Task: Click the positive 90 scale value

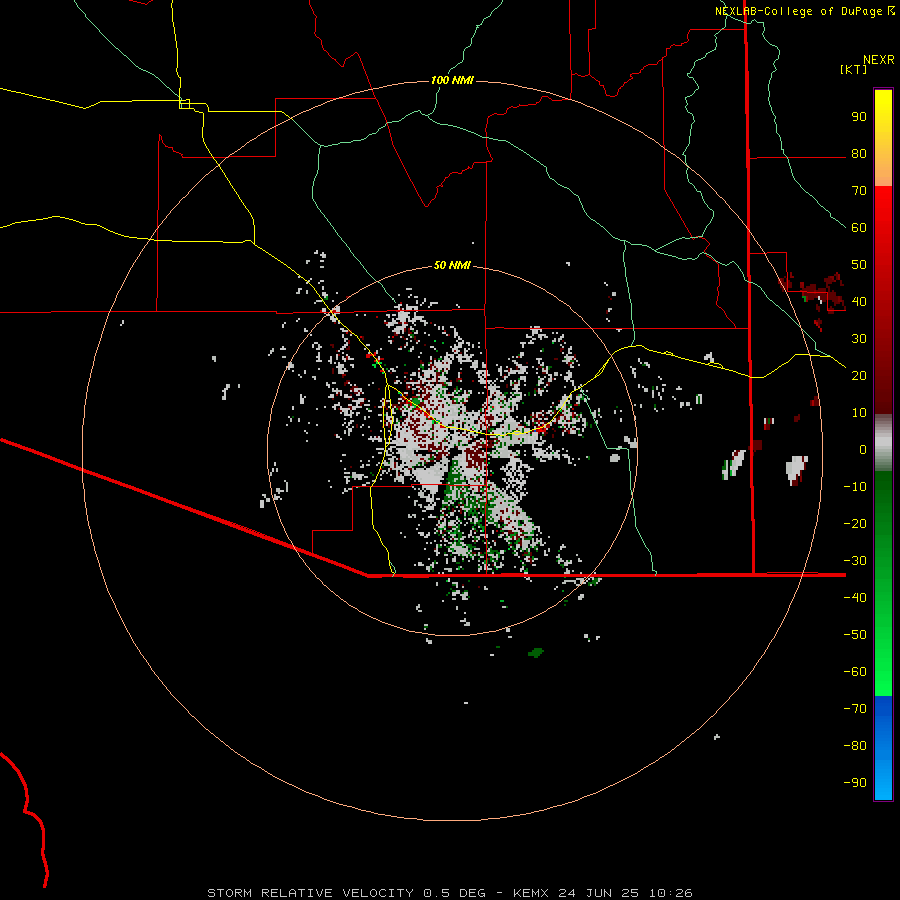Action: 859,117
